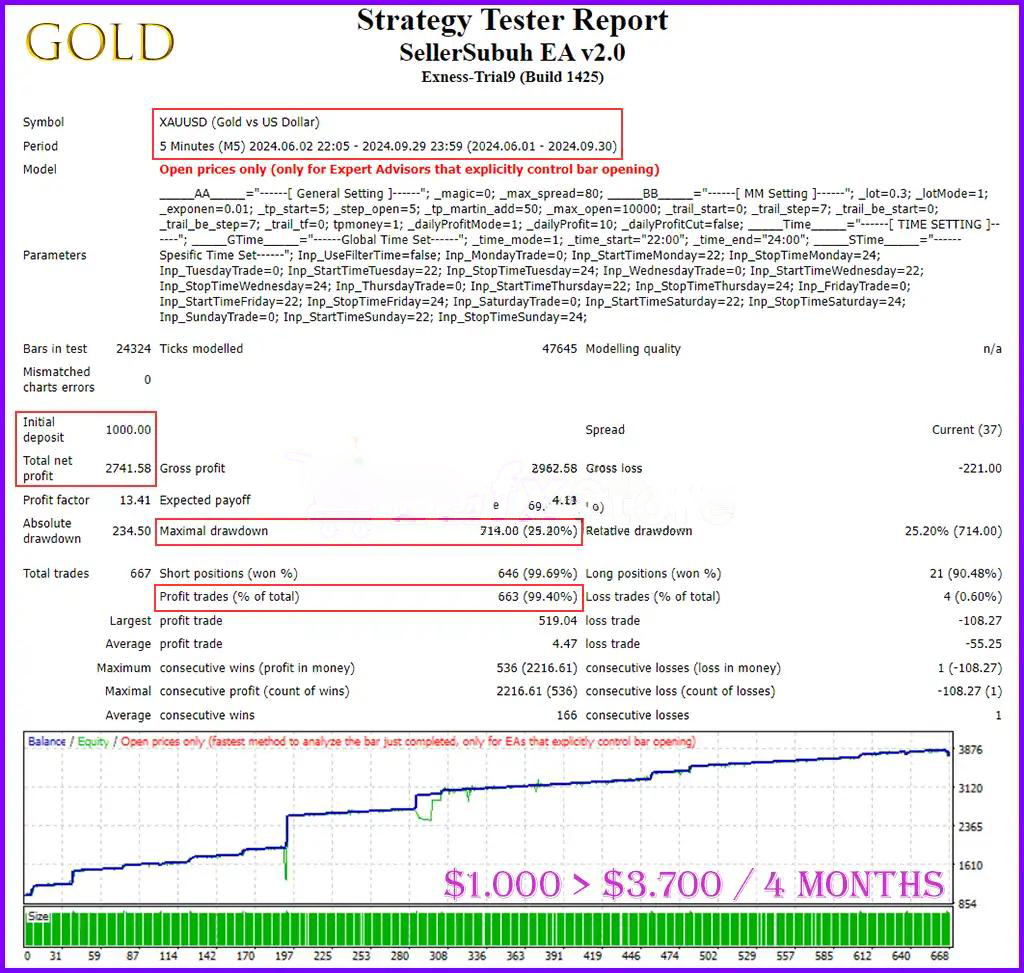The width and height of the screenshot is (1024, 973).
Task: Select the 5 Minutes (M5) period line
Action: (x=388, y=146)
